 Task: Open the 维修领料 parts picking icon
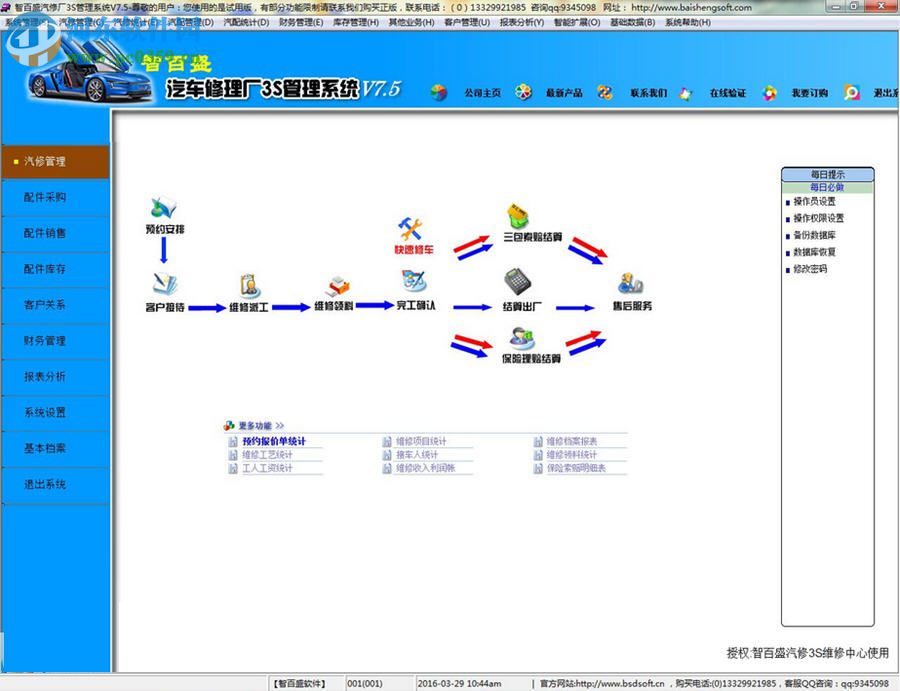[x=338, y=285]
